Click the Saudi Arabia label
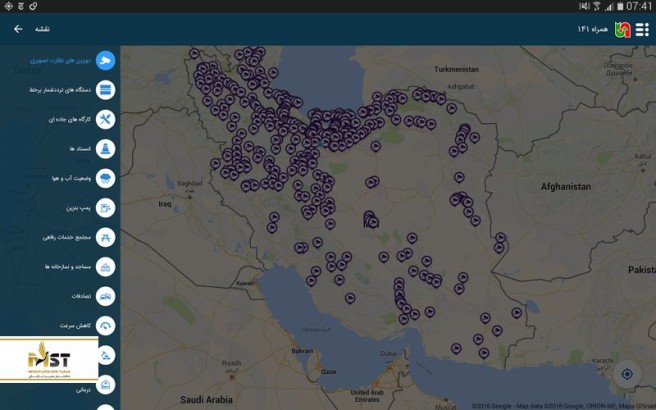The width and height of the screenshot is (656, 410). coord(206,400)
